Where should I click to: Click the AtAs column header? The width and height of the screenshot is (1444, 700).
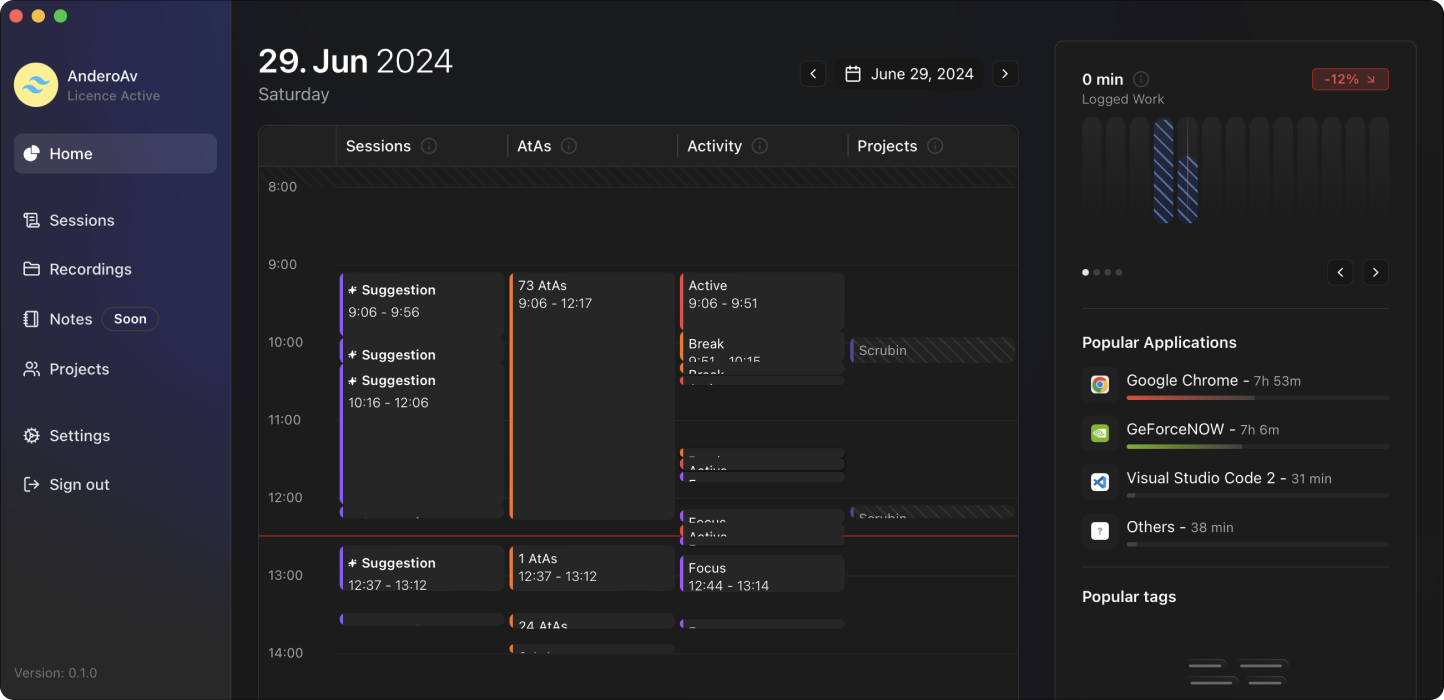[534, 146]
